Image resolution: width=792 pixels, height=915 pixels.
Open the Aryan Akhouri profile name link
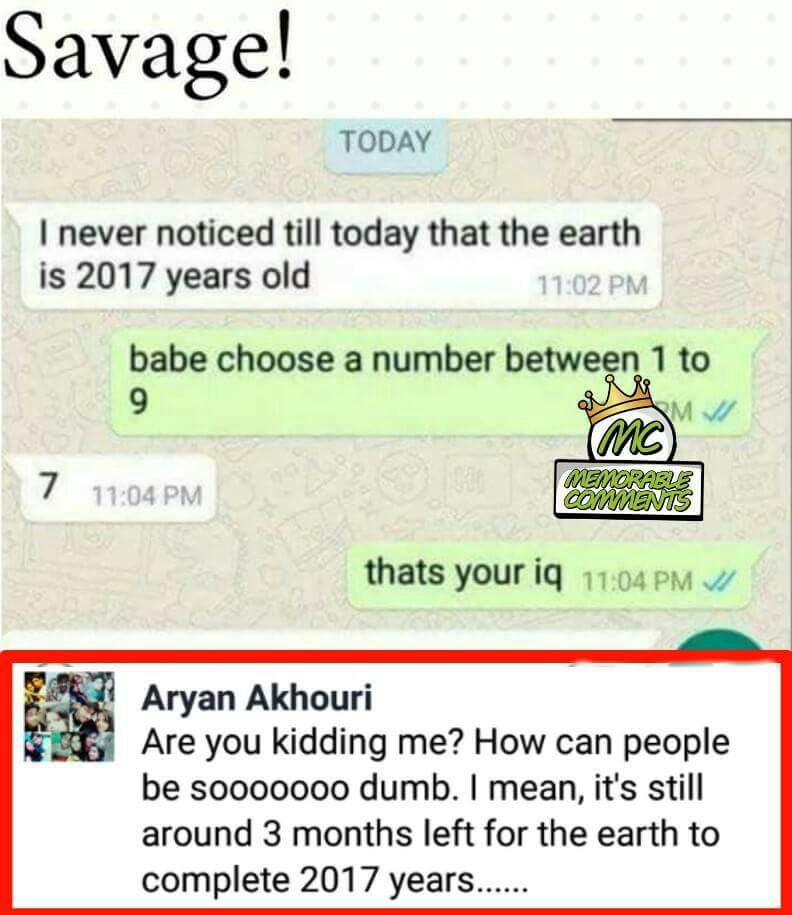click(257, 697)
